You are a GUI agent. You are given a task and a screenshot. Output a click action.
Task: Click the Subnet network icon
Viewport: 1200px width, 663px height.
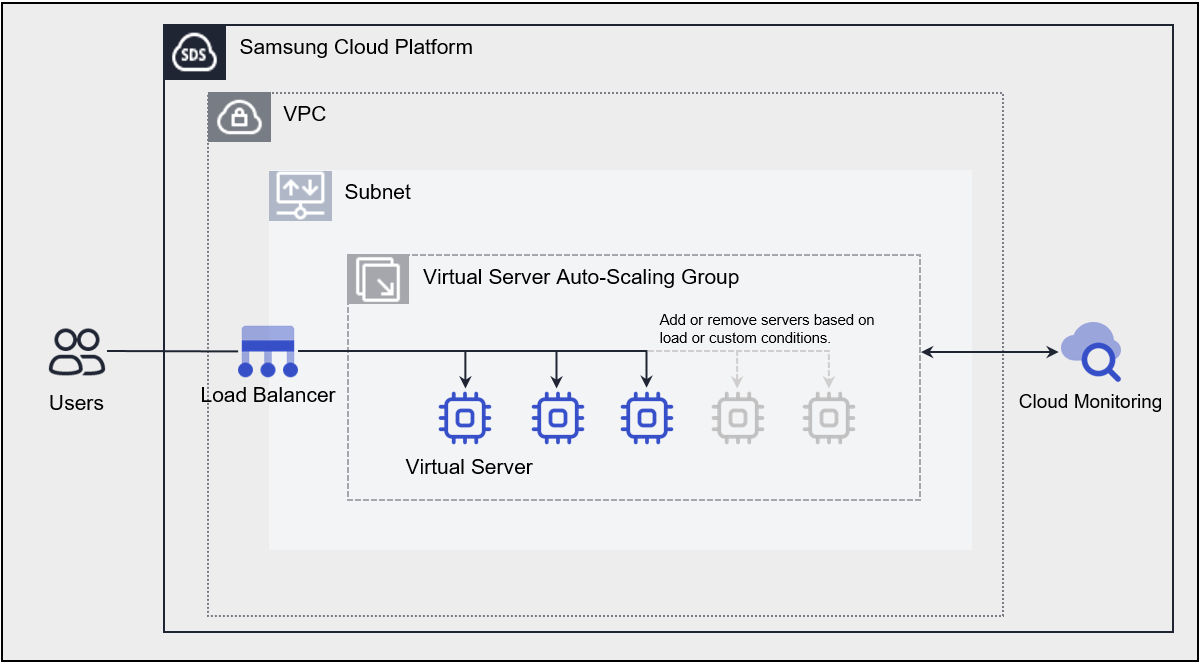(300, 195)
